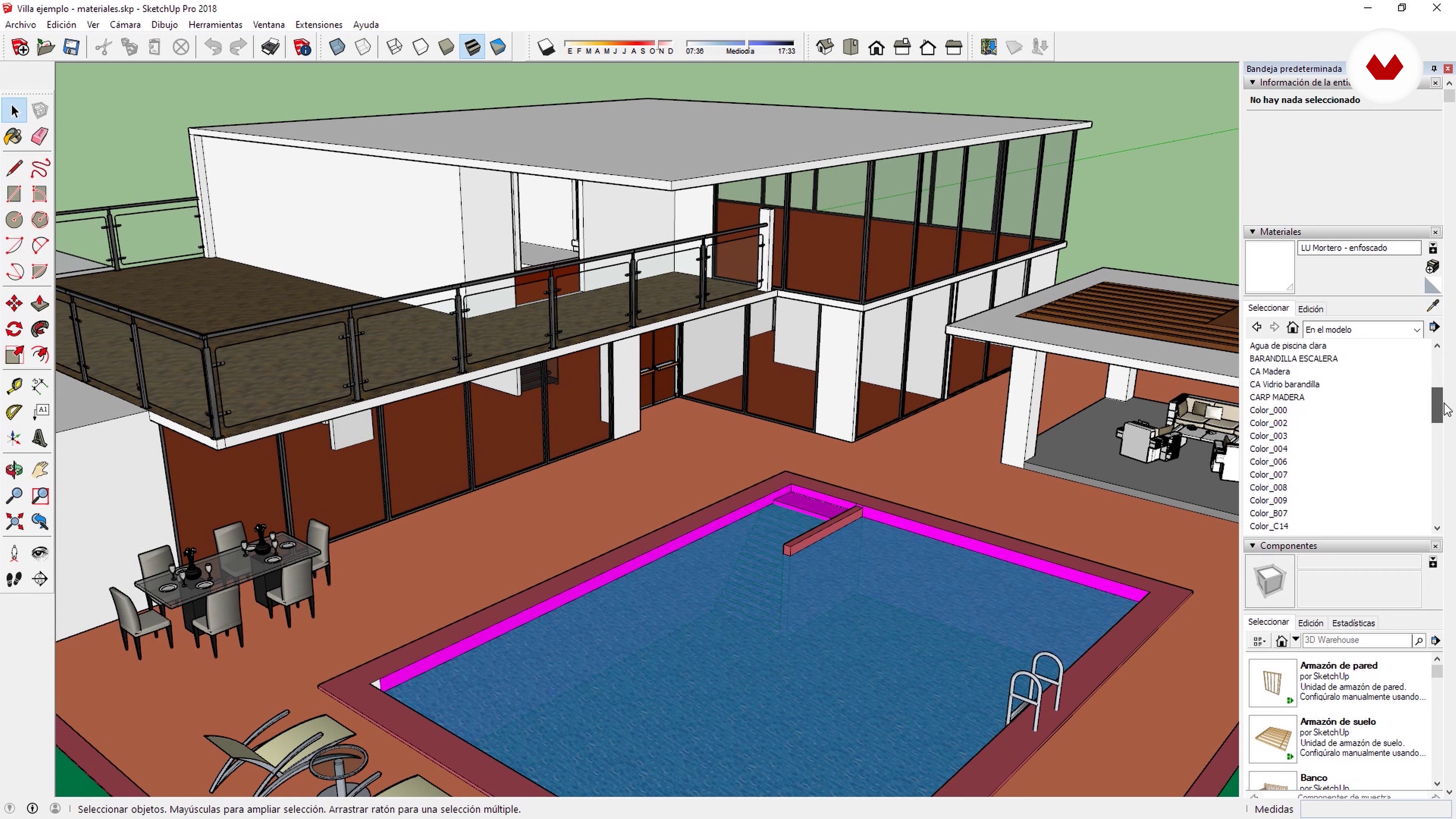Image resolution: width=1456 pixels, height=819 pixels.
Task: Open the components view options menu
Action: coord(1259,640)
